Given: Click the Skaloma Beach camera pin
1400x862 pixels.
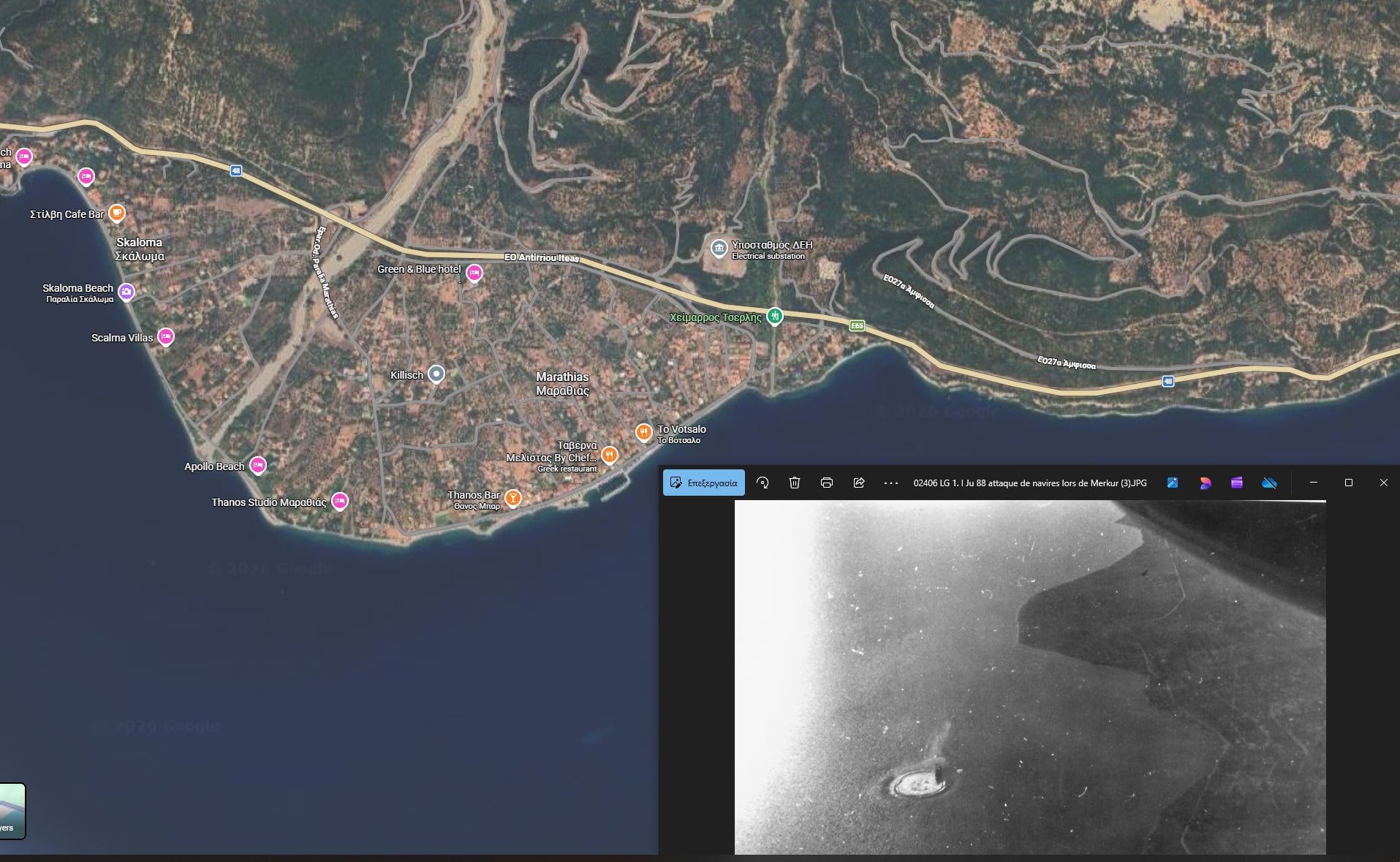Looking at the screenshot, I should (126, 292).
